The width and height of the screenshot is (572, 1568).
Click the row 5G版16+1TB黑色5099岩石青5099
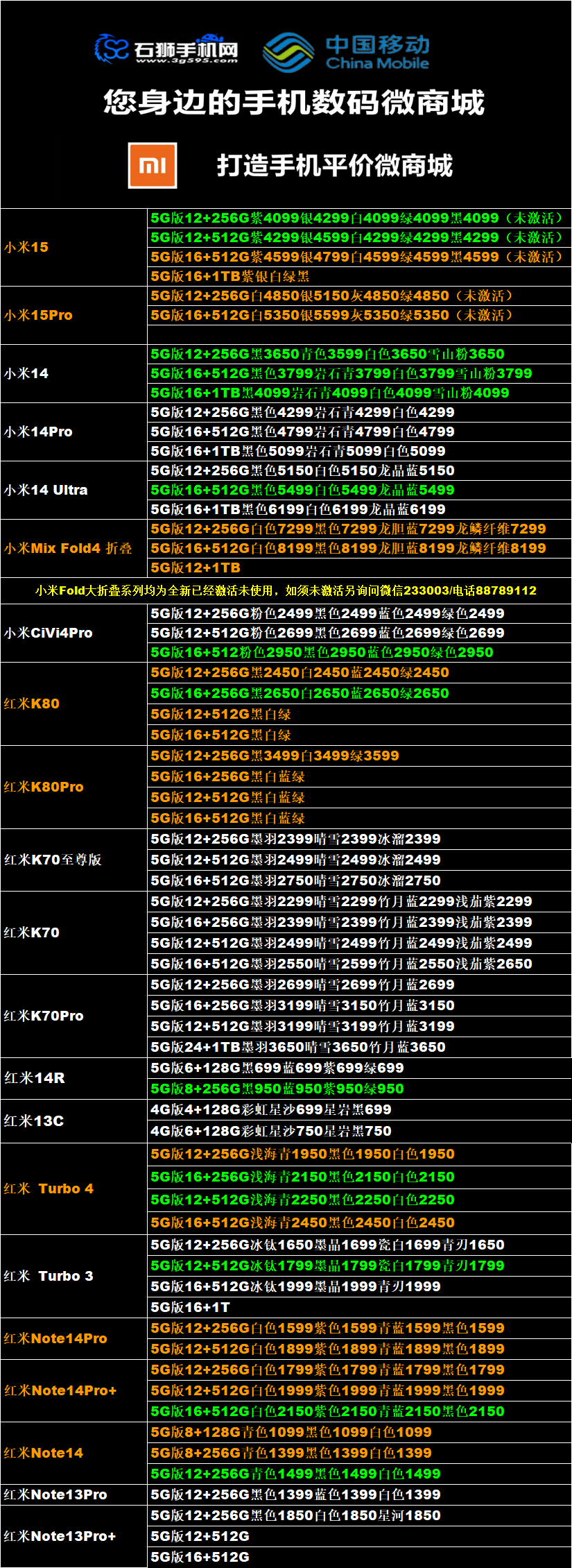[x=359, y=451]
